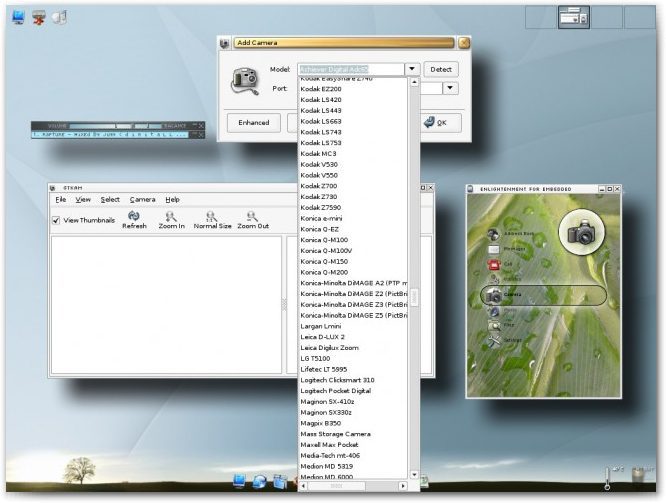Select the Normal Size toolbar icon
Screen dimensions: 666x503
coord(212,217)
